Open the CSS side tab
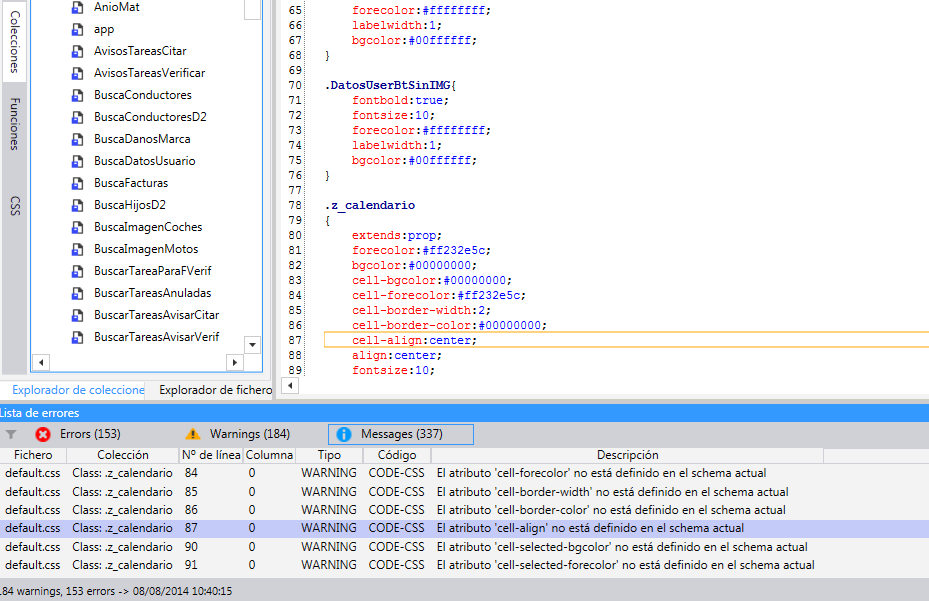 point(15,206)
